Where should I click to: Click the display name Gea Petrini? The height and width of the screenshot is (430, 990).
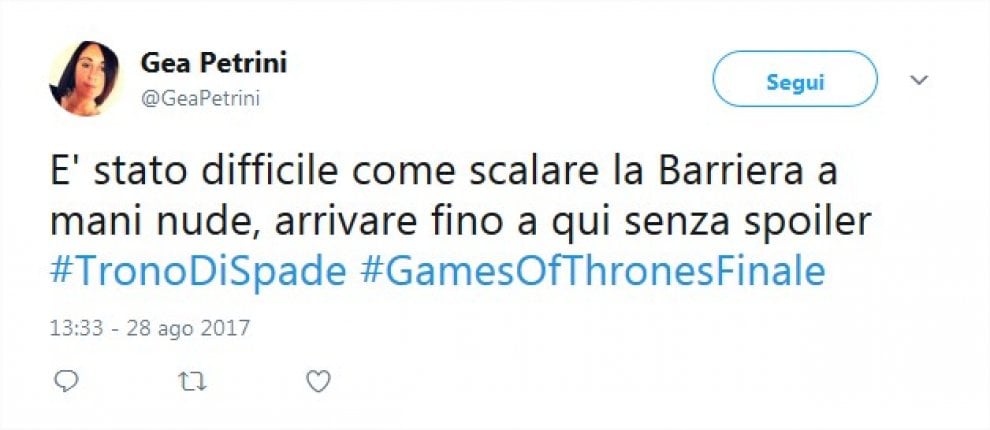(213, 63)
